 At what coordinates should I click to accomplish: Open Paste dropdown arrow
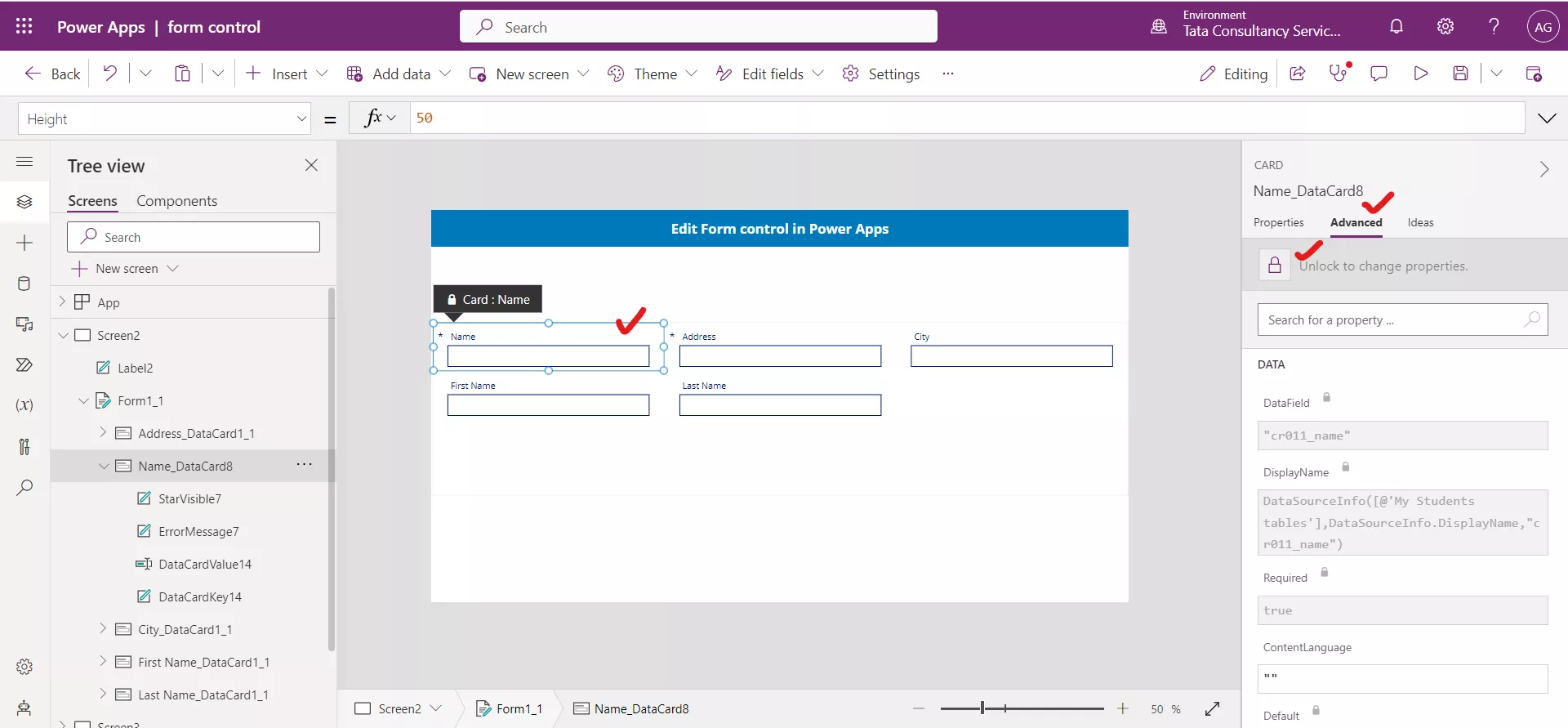[217, 74]
